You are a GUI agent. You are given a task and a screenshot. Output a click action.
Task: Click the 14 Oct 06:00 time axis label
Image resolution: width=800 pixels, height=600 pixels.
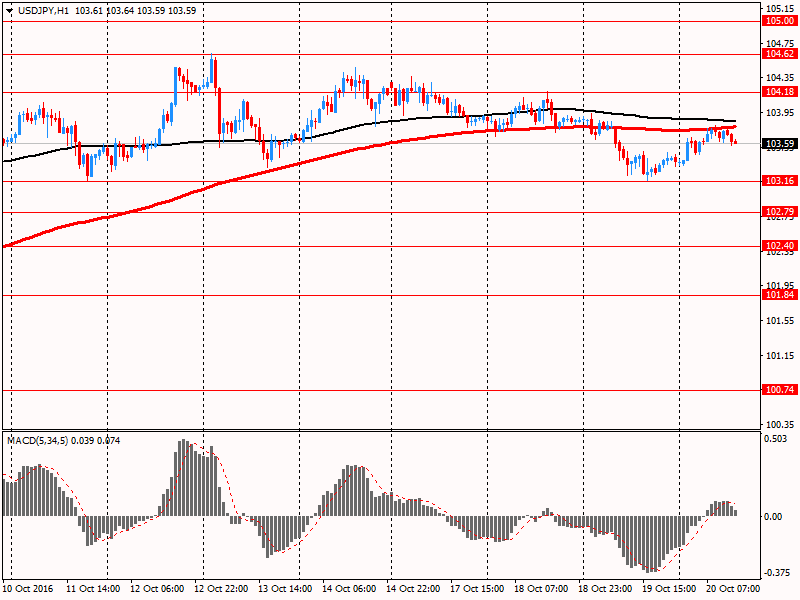(x=349, y=589)
